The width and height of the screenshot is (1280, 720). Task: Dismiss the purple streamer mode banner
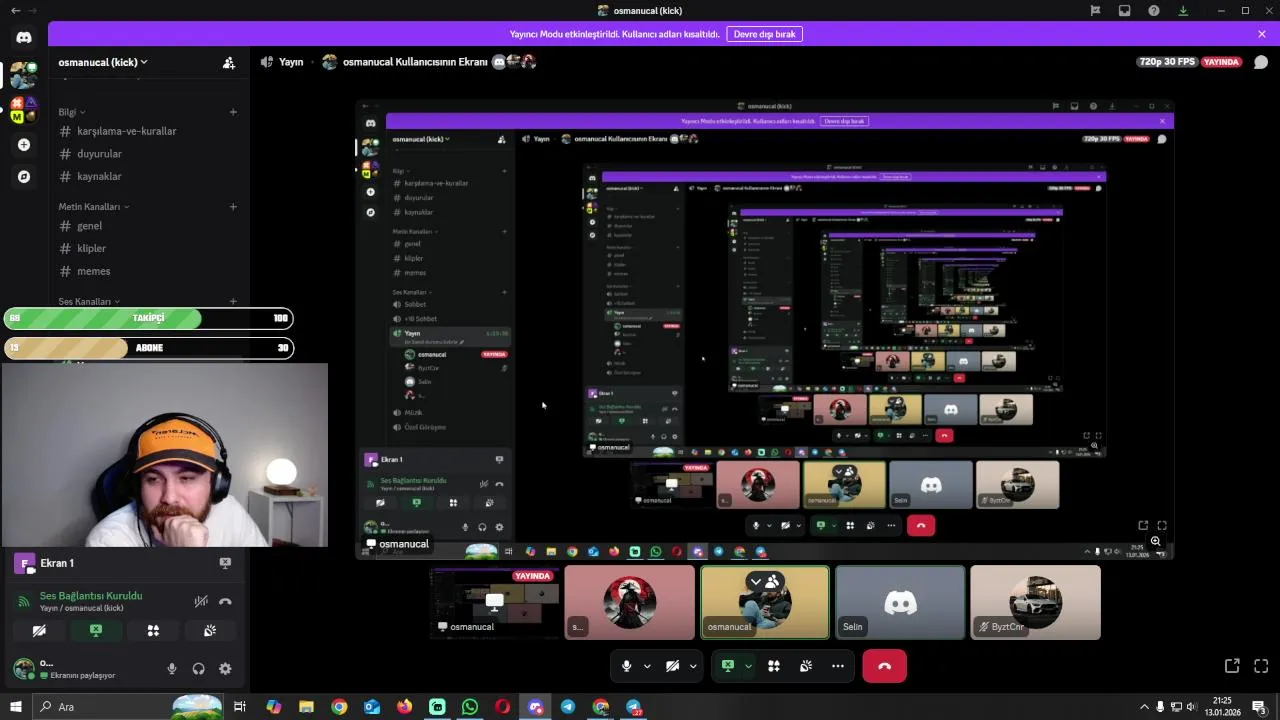tap(1262, 34)
